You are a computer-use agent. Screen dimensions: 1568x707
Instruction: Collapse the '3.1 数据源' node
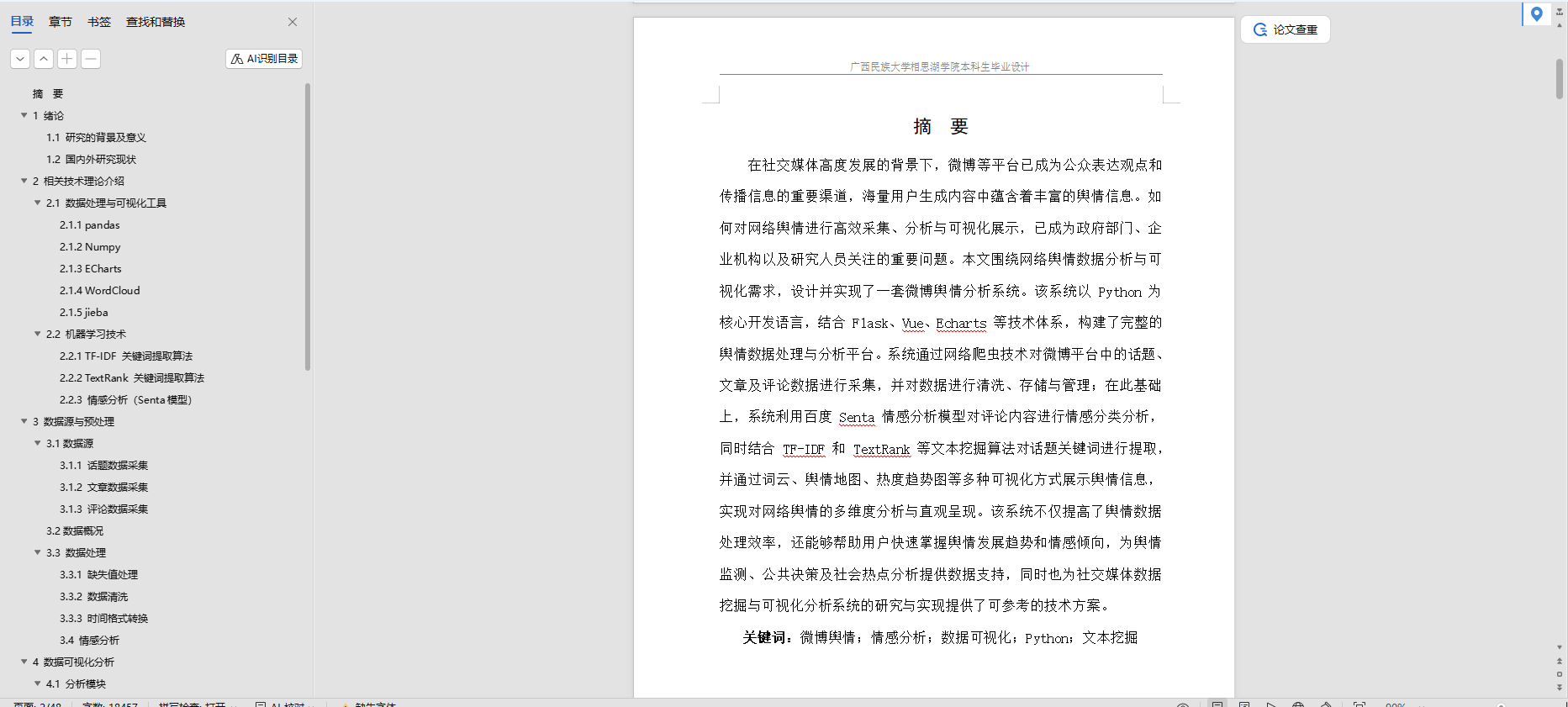(38, 443)
